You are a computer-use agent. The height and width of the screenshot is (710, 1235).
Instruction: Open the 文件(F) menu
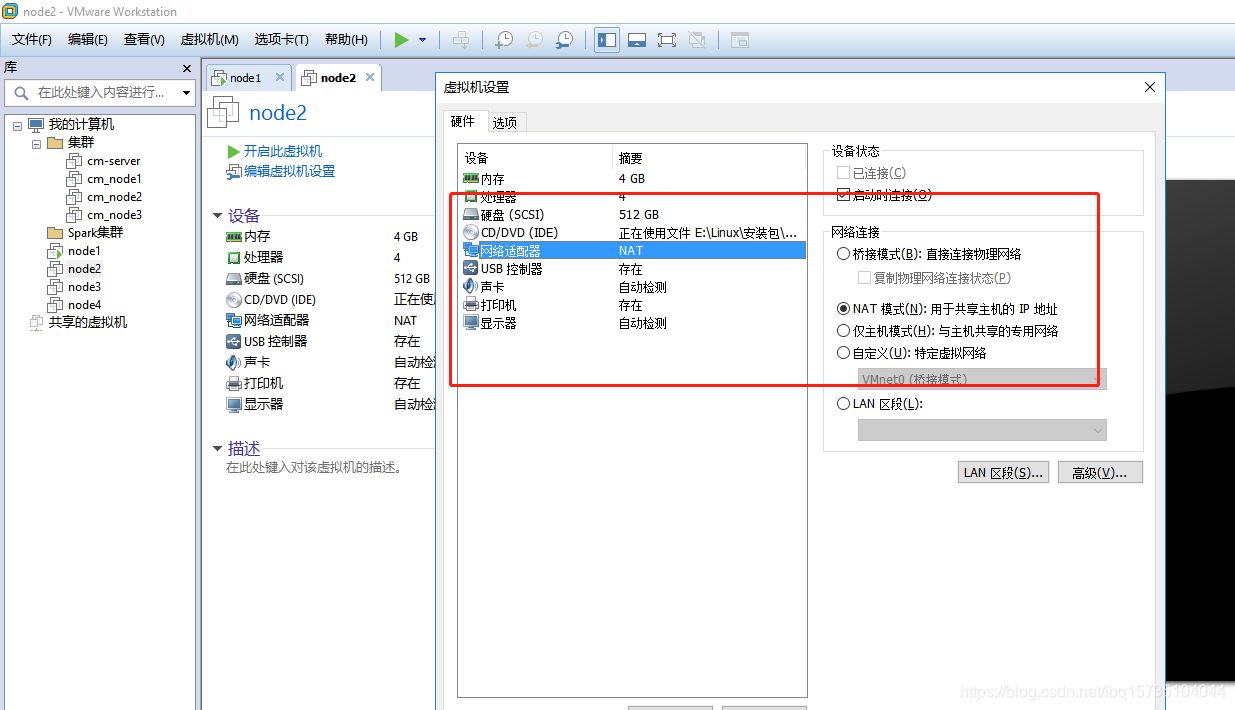tap(32, 40)
